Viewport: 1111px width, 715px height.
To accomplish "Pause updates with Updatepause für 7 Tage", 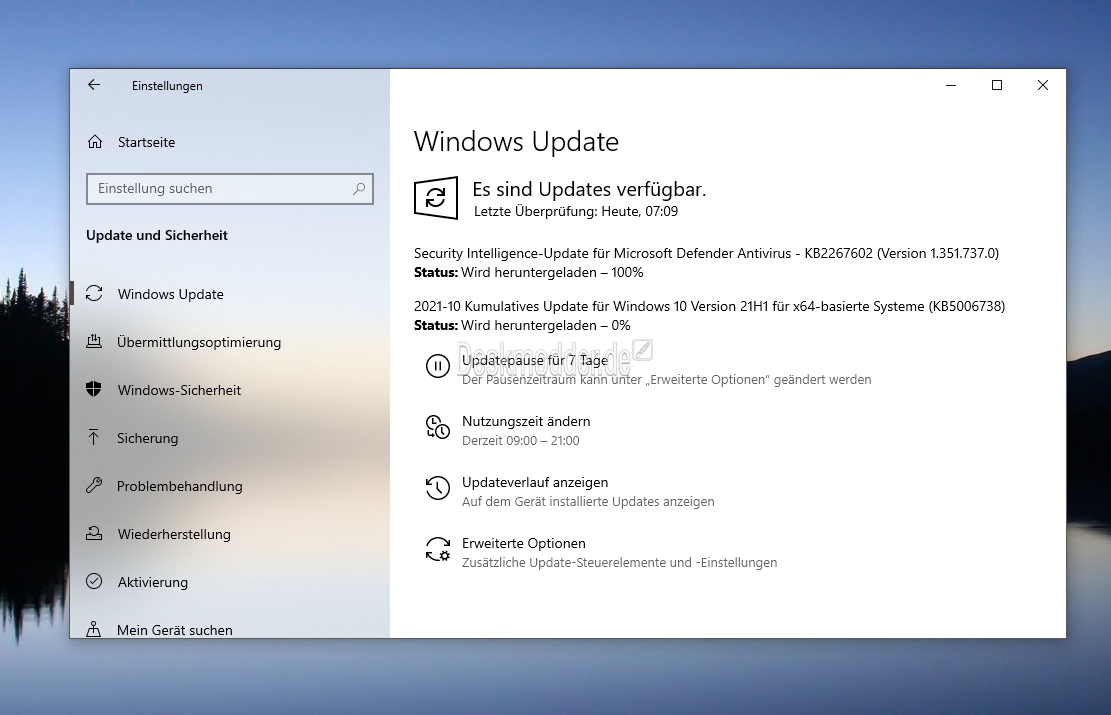I will pyautogui.click(x=535, y=360).
